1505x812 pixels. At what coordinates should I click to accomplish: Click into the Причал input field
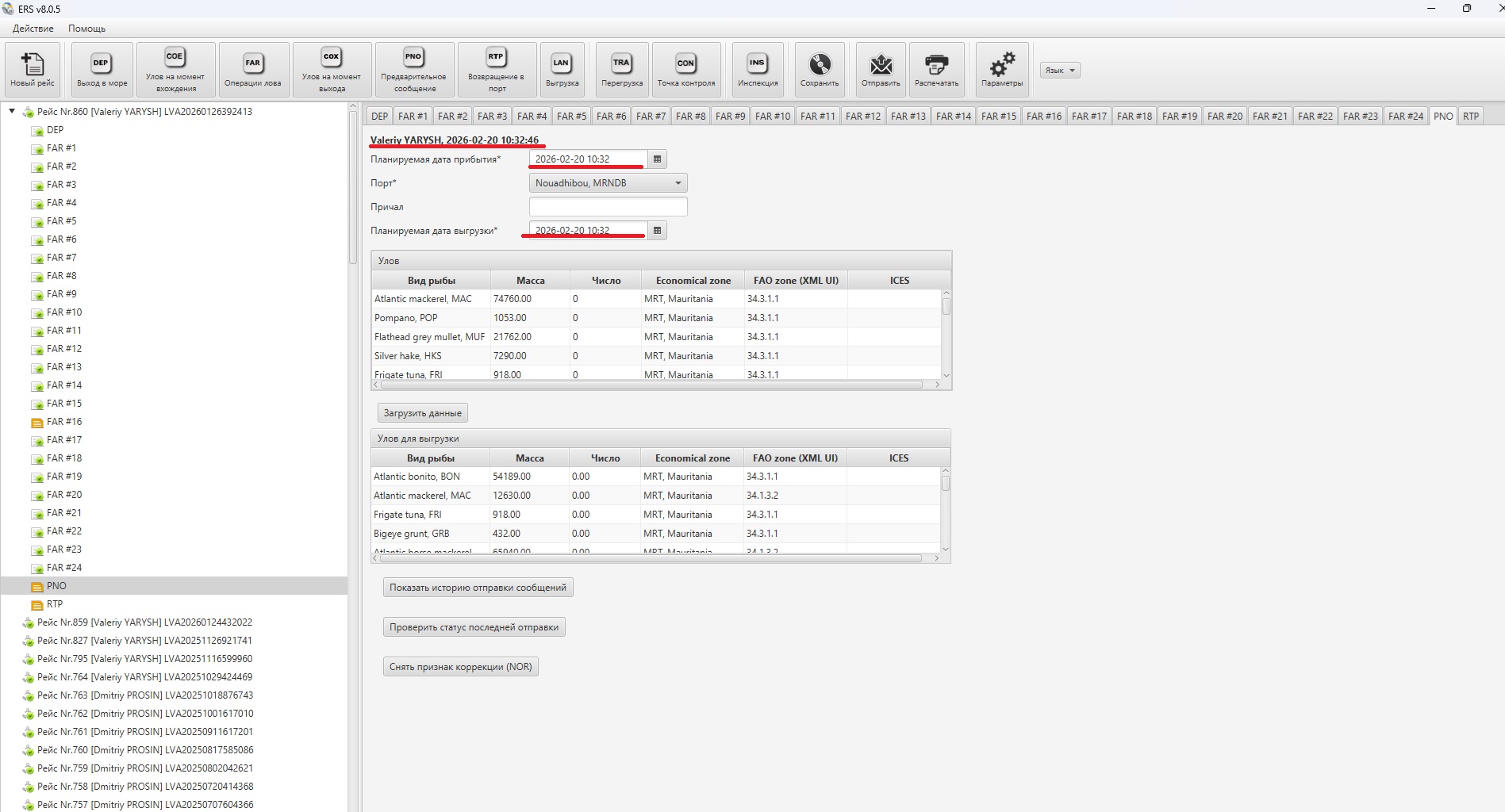(608, 207)
